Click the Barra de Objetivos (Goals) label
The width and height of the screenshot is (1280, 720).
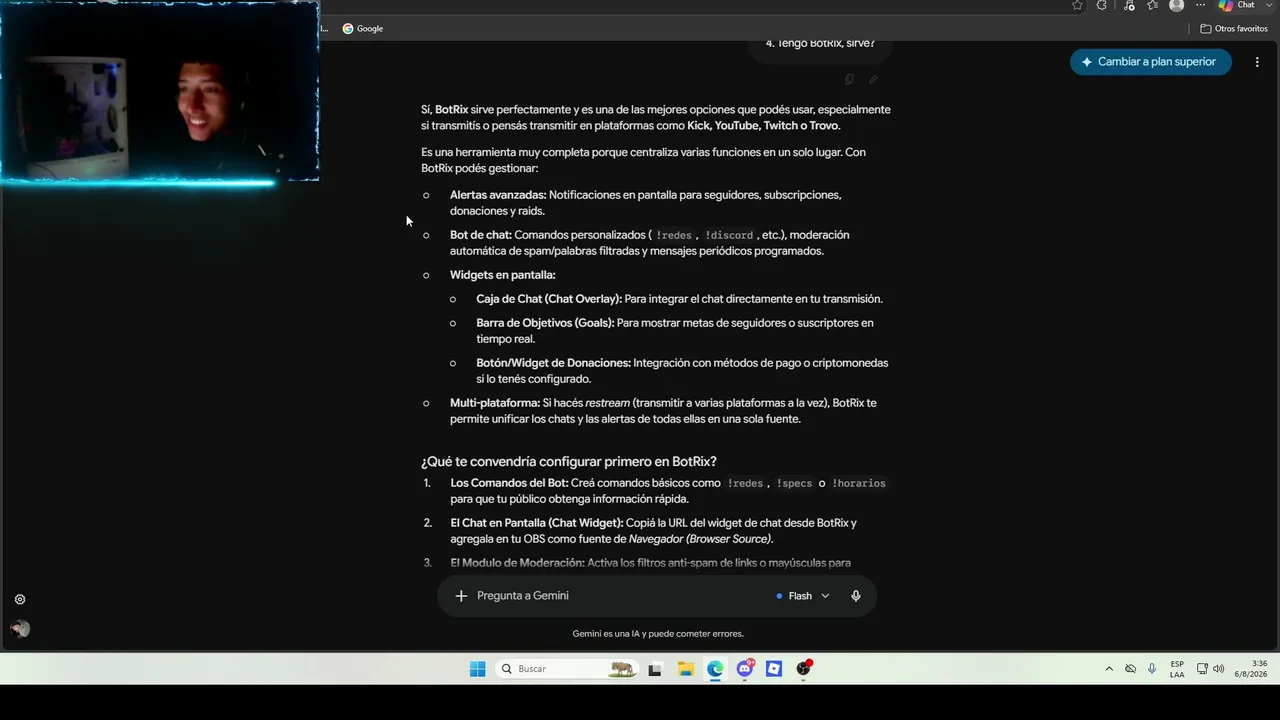tap(545, 323)
